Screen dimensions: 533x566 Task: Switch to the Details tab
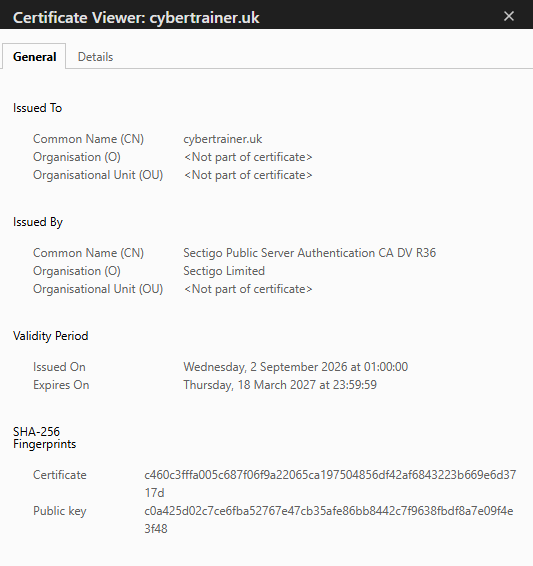(95, 57)
